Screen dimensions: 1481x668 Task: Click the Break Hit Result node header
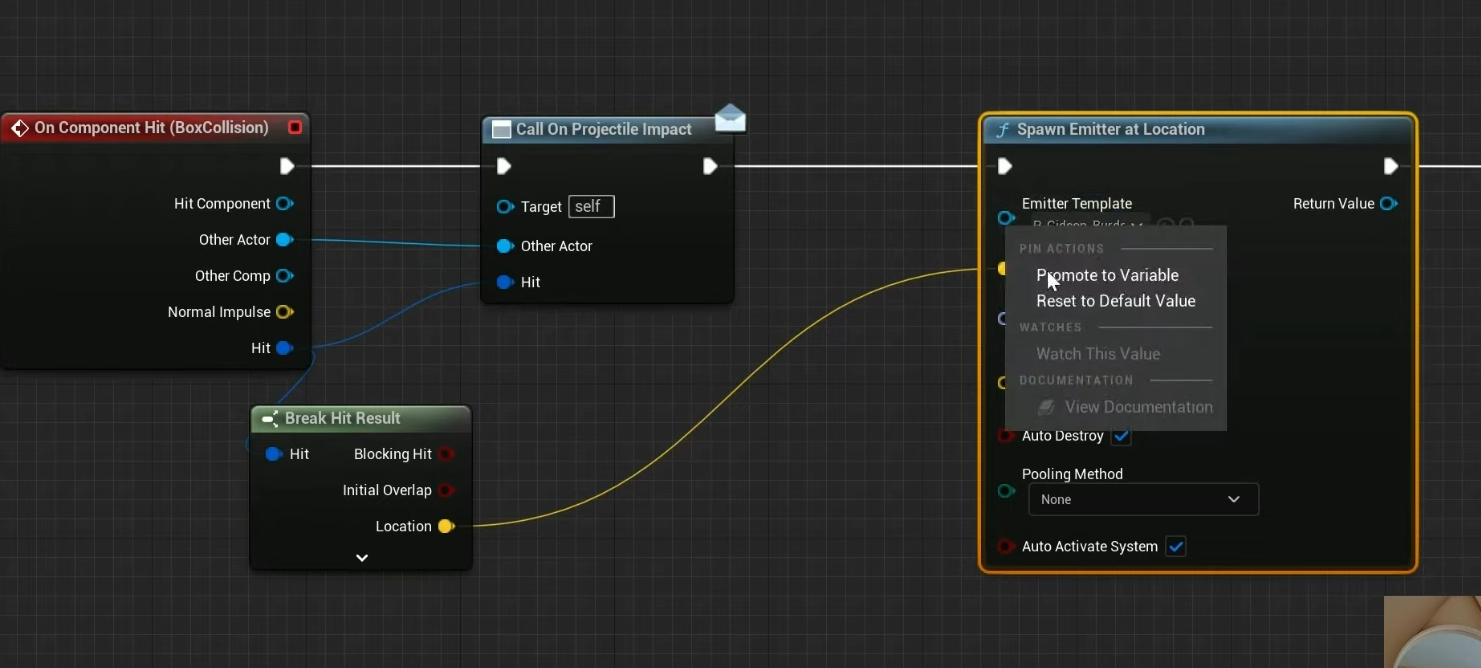coord(342,418)
